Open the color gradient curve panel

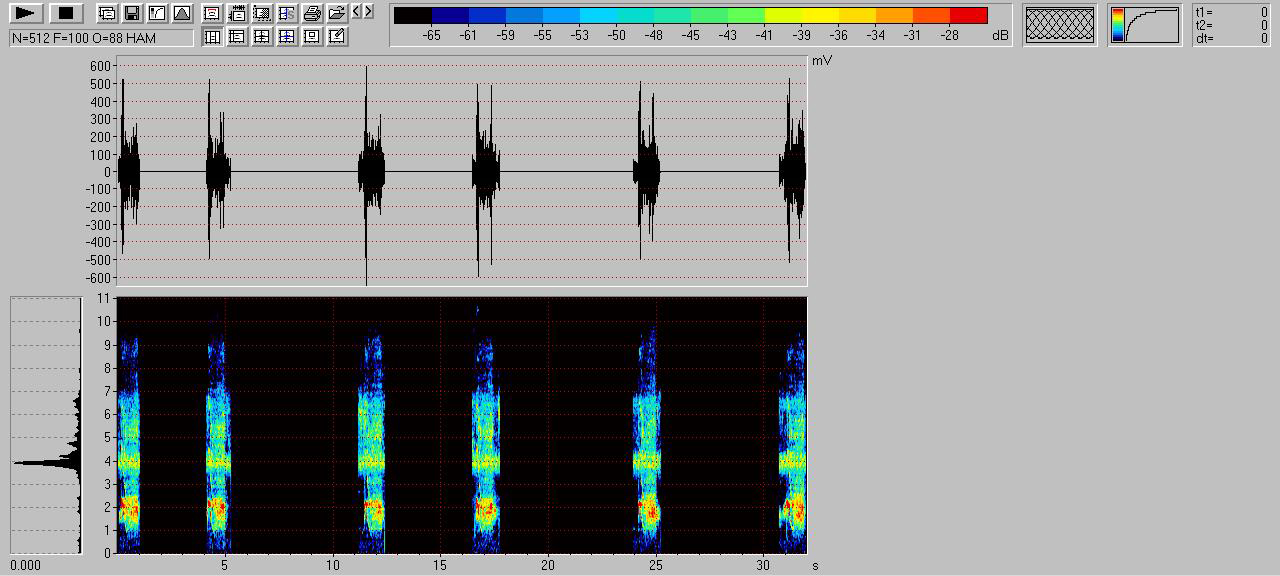[1145, 25]
